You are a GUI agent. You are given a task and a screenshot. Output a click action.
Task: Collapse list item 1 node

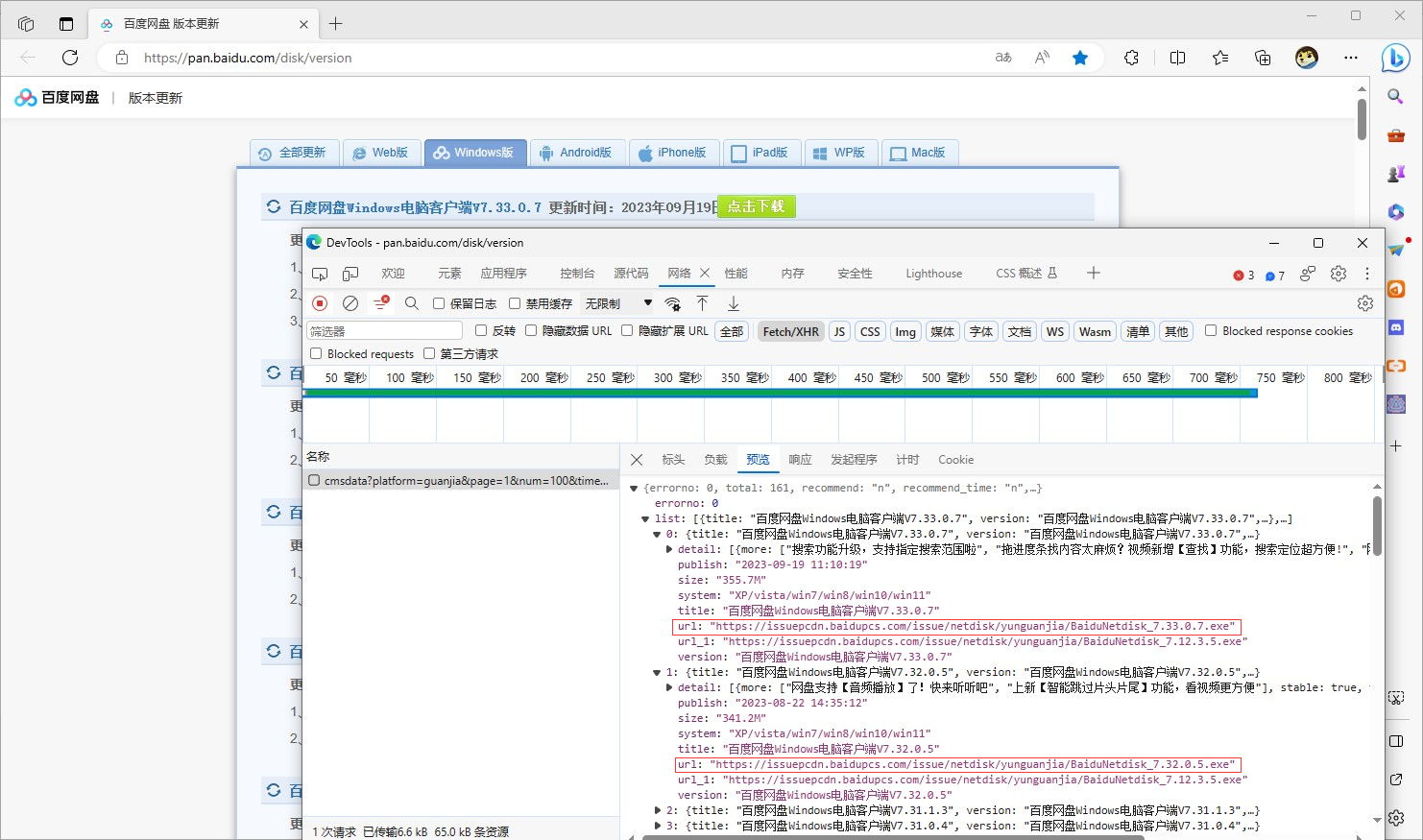[657, 673]
